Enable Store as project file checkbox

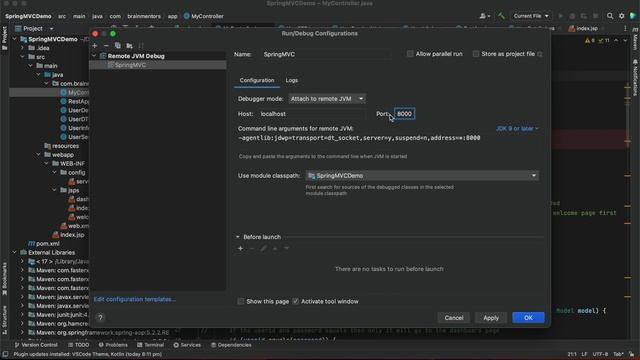(476, 54)
